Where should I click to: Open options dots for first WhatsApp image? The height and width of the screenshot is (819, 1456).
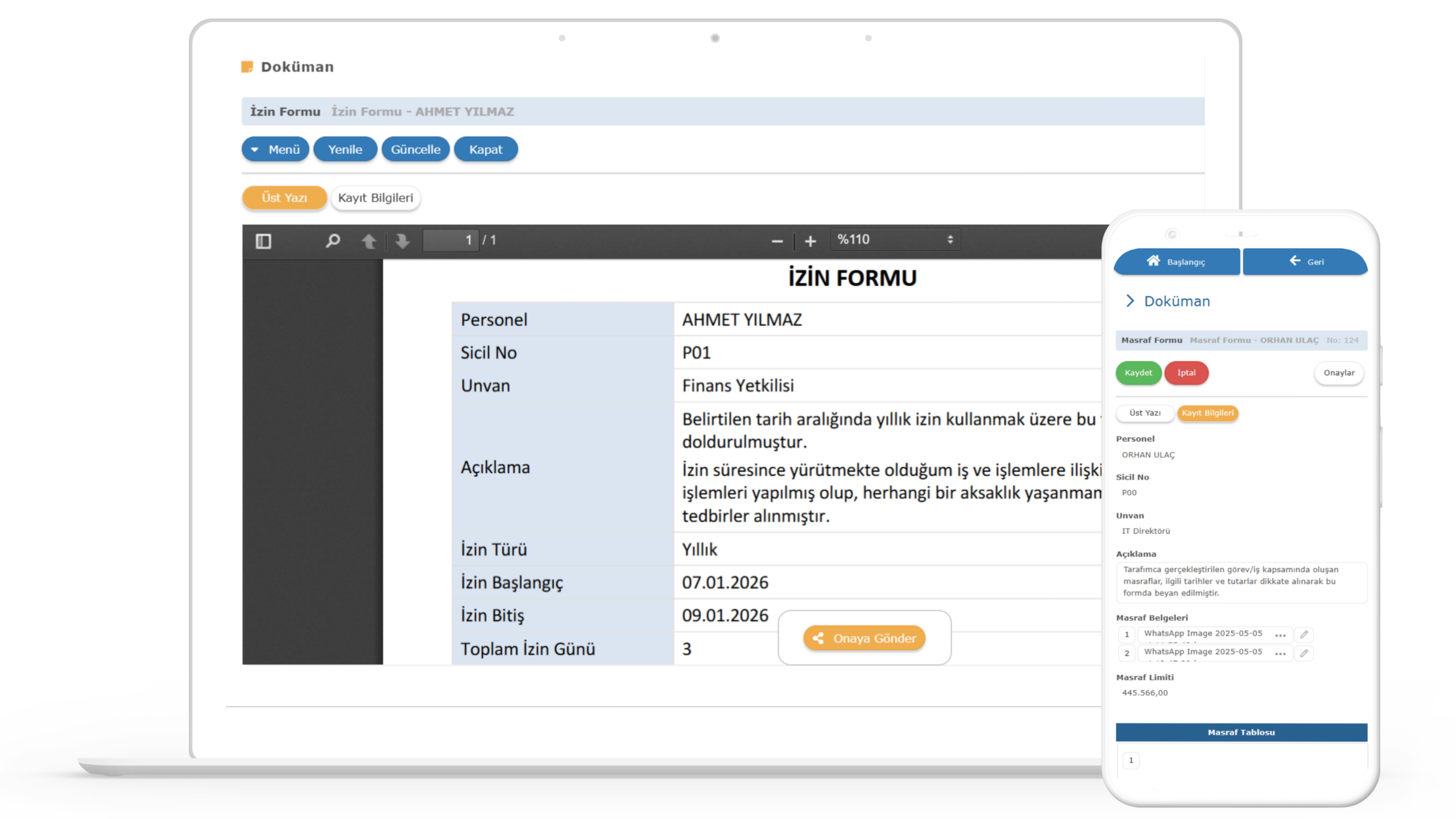tap(1280, 635)
